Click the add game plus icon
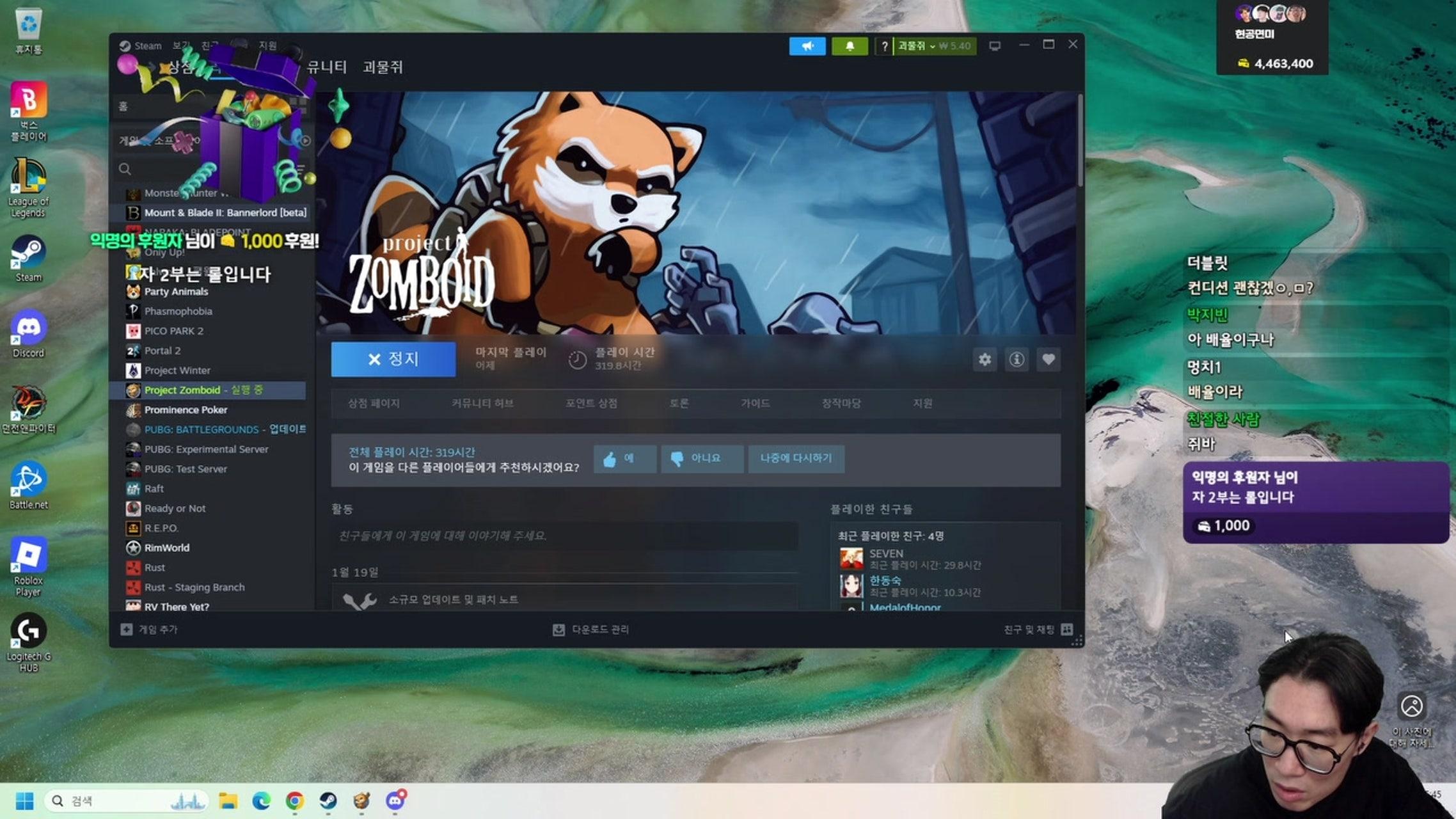This screenshot has height=819, width=1456. tap(127, 630)
